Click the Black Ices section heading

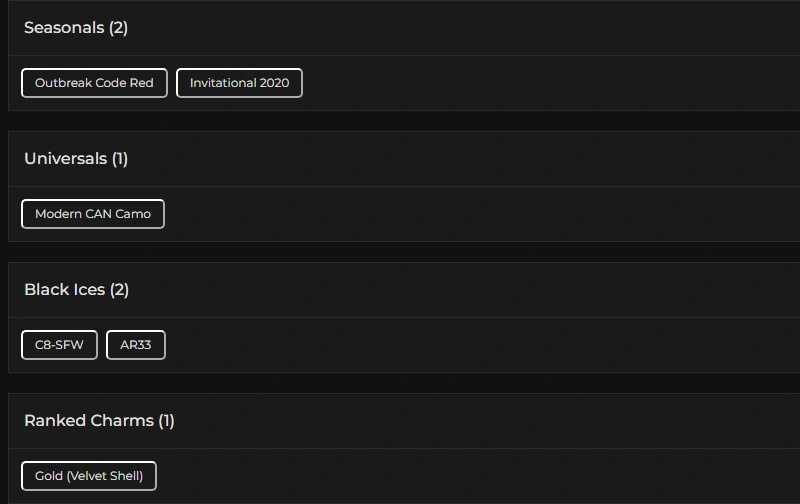[x=64, y=290]
